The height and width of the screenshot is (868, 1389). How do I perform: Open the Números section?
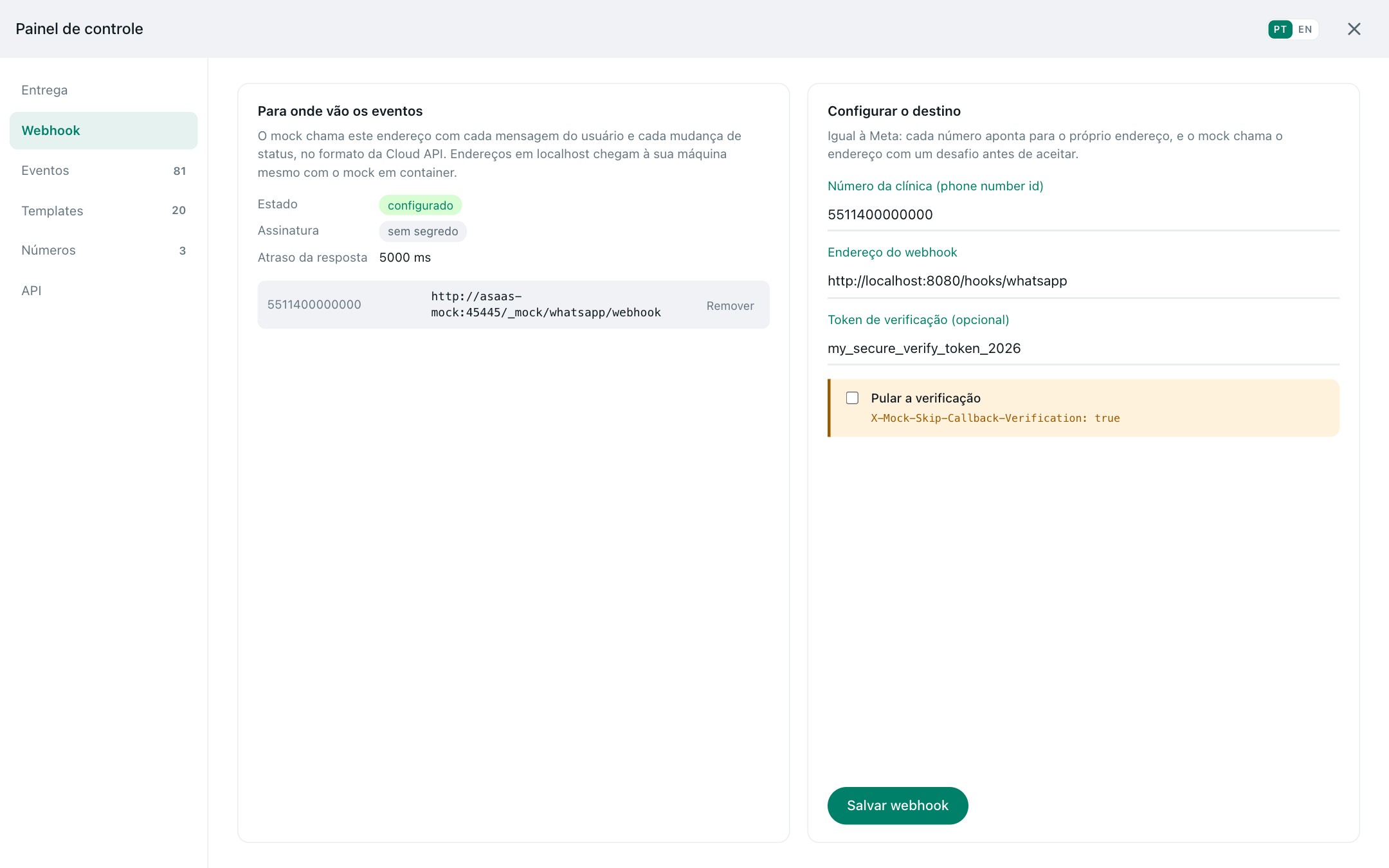tap(104, 250)
